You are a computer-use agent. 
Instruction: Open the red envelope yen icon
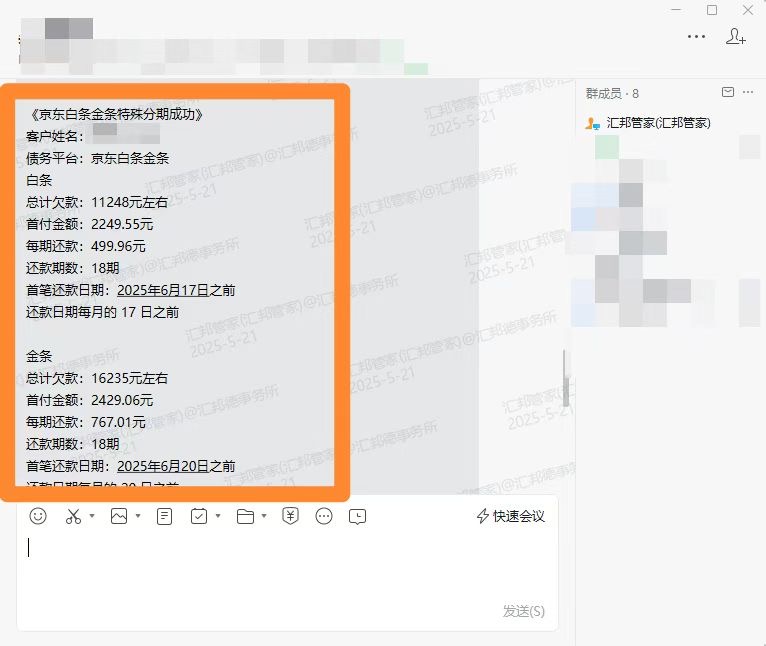(291, 516)
